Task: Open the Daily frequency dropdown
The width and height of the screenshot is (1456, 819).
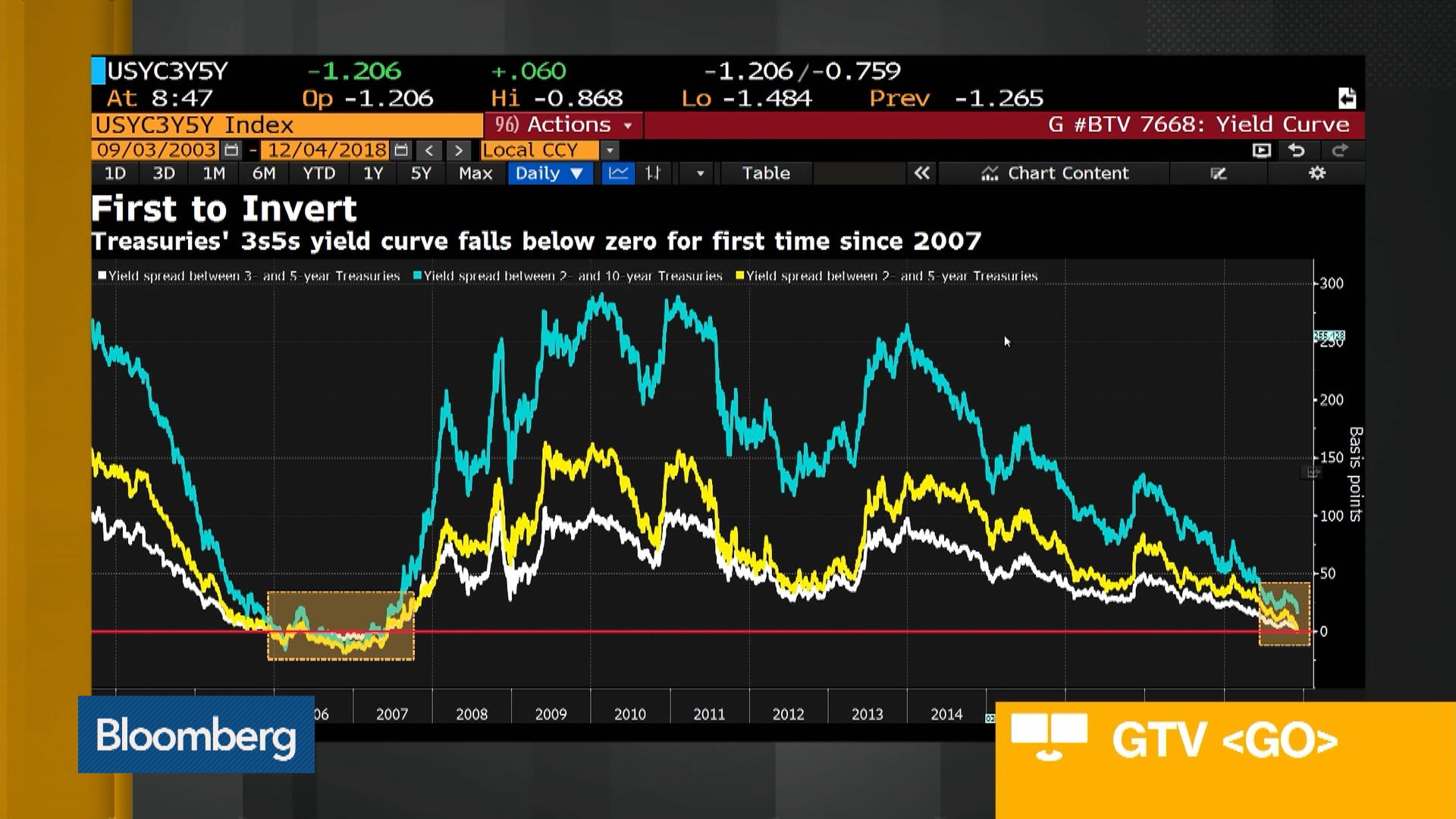Action: point(549,173)
